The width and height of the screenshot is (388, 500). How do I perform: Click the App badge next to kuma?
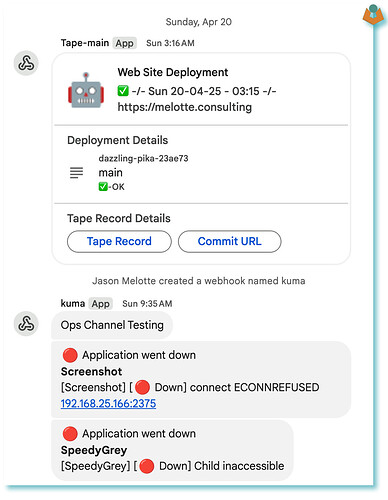pyautogui.click(x=100, y=304)
